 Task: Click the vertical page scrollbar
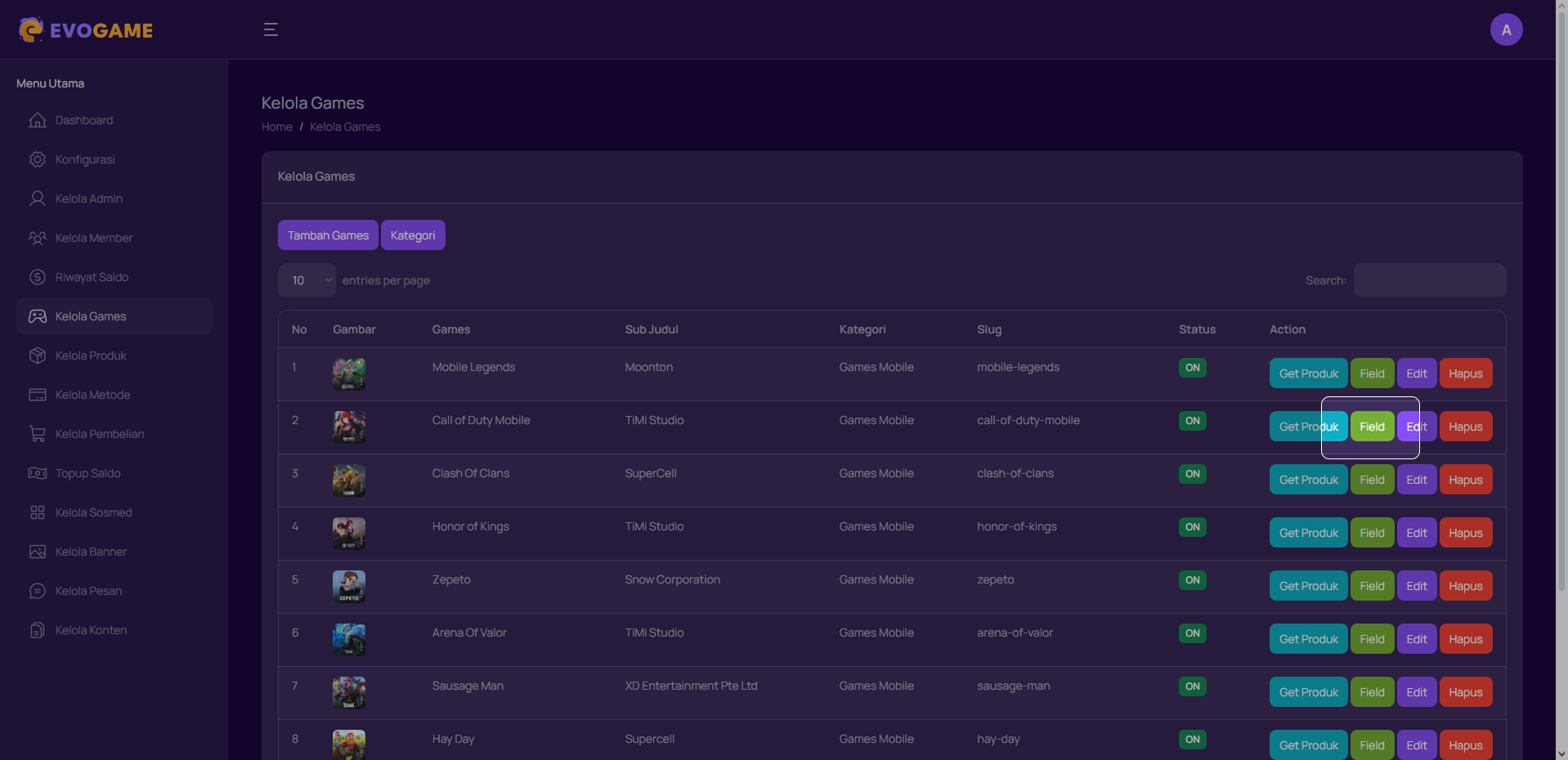click(x=1561, y=302)
